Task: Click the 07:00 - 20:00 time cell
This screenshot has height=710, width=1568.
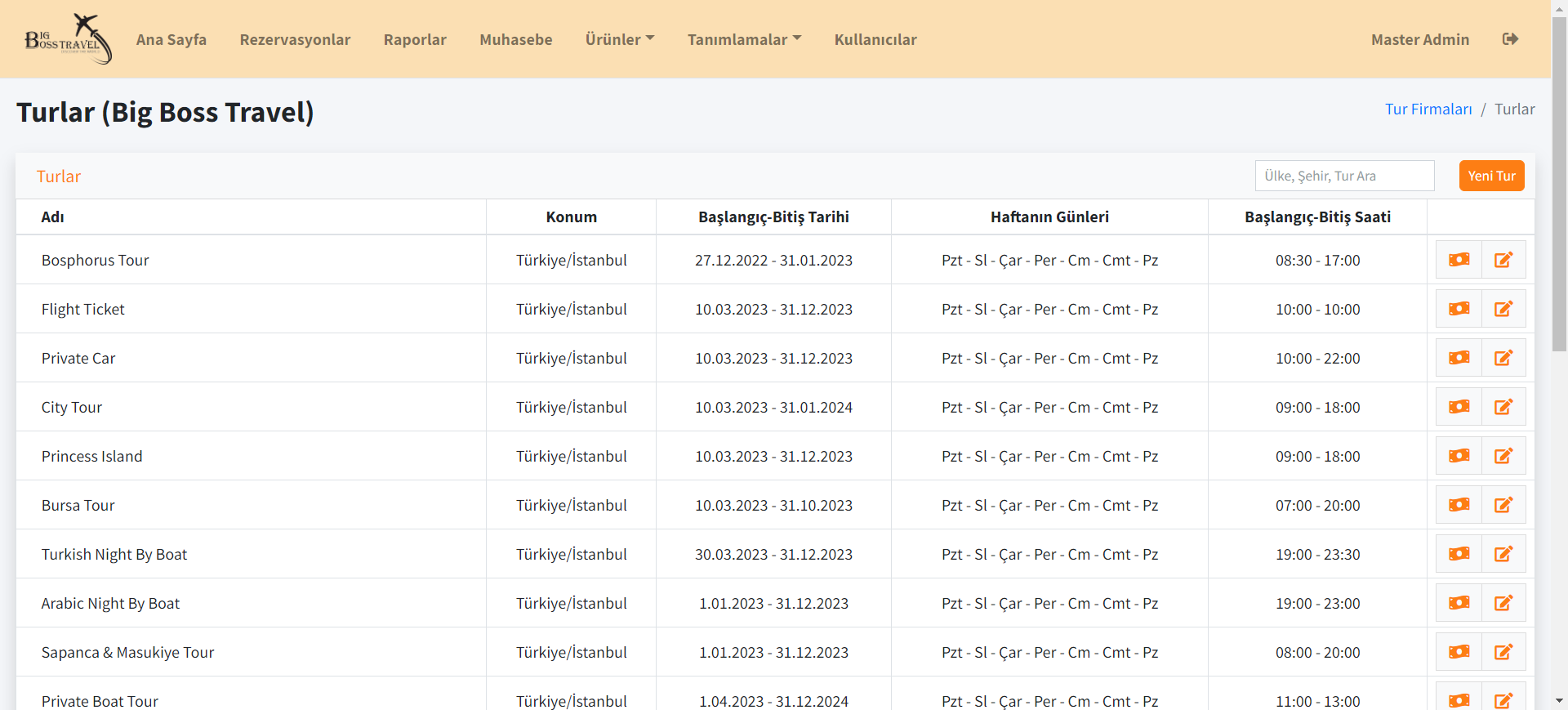Action: [x=1317, y=505]
